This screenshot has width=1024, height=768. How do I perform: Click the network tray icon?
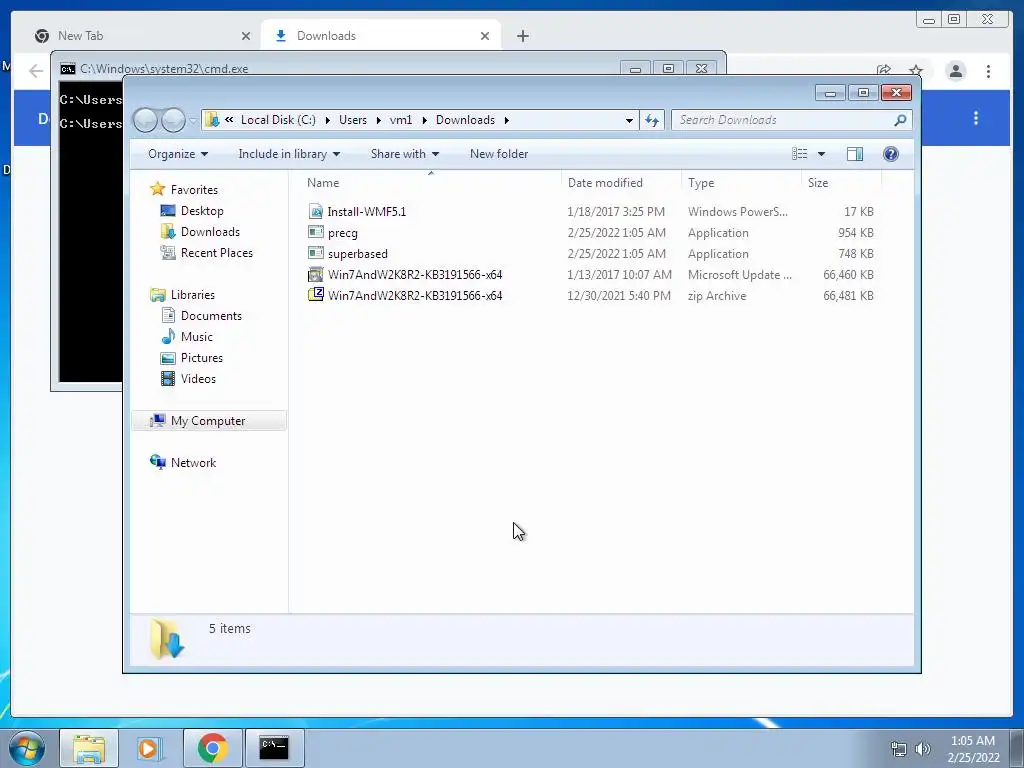coord(899,749)
